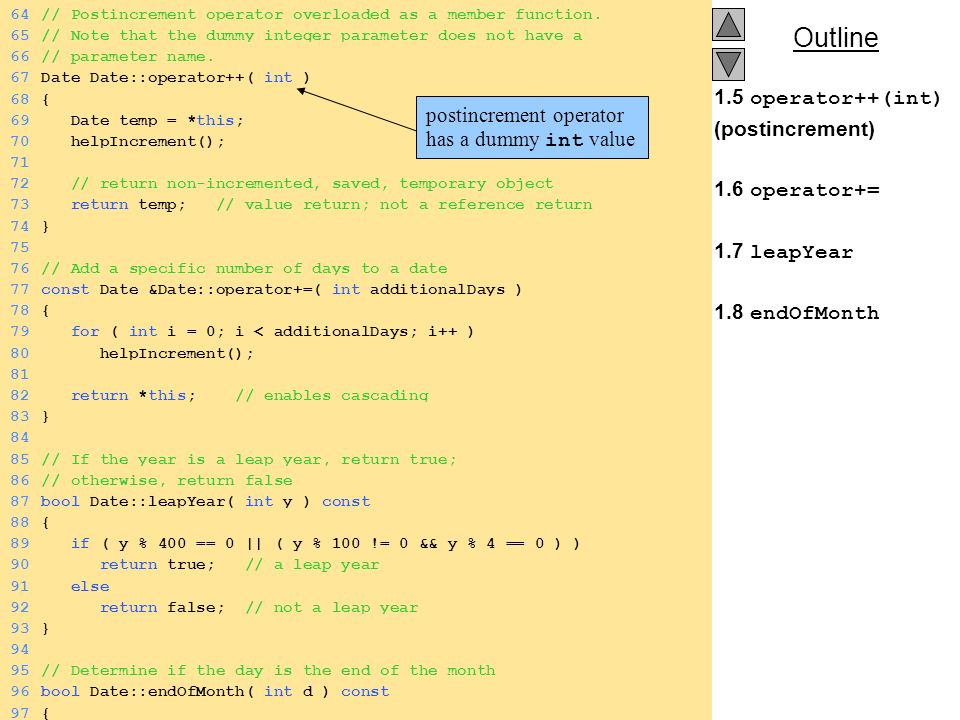Click line 91 else keyword

point(90,587)
